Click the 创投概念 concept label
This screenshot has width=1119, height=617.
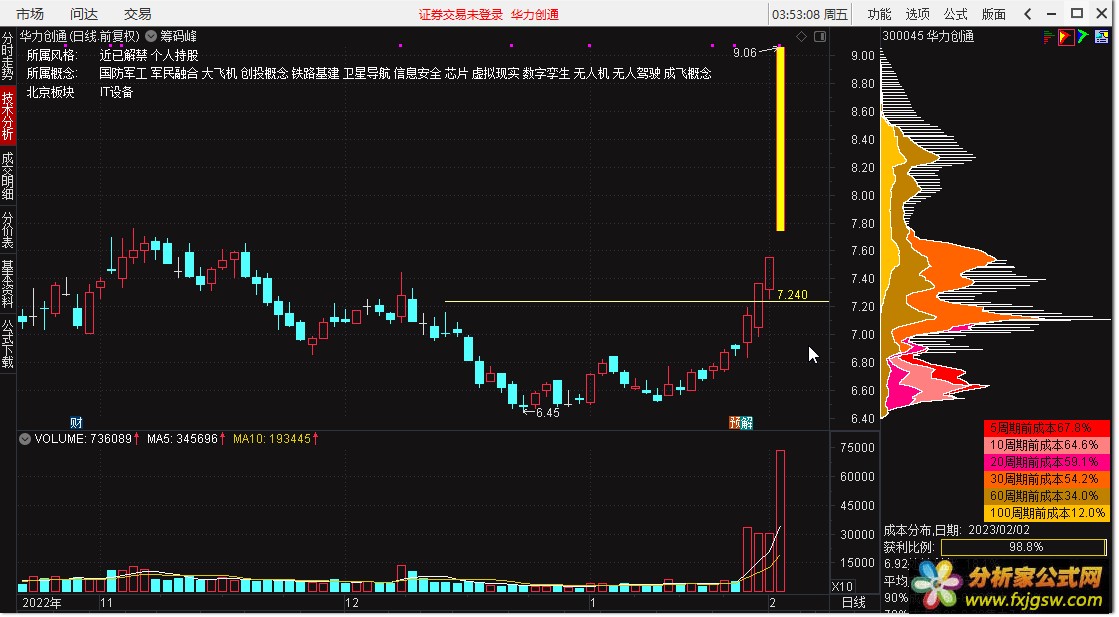264,73
